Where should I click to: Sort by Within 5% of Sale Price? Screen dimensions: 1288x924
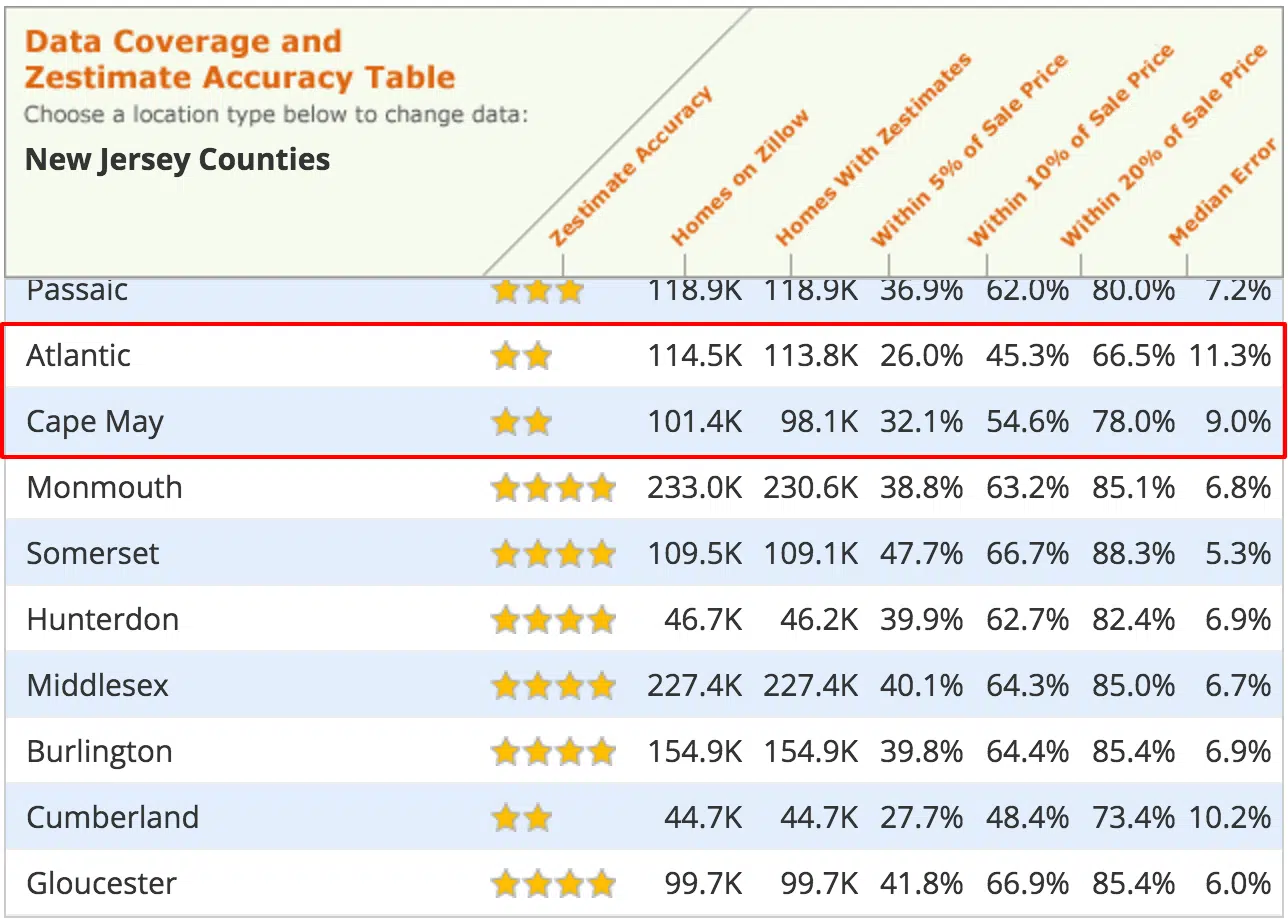click(x=969, y=150)
